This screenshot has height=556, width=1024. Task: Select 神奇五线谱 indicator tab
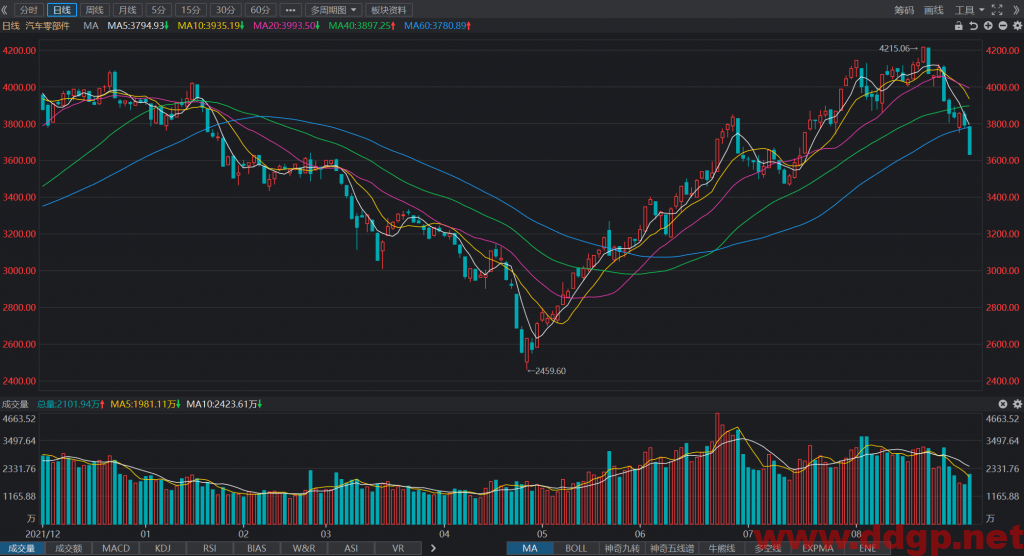pyautogui.click(x=672, y=548)
